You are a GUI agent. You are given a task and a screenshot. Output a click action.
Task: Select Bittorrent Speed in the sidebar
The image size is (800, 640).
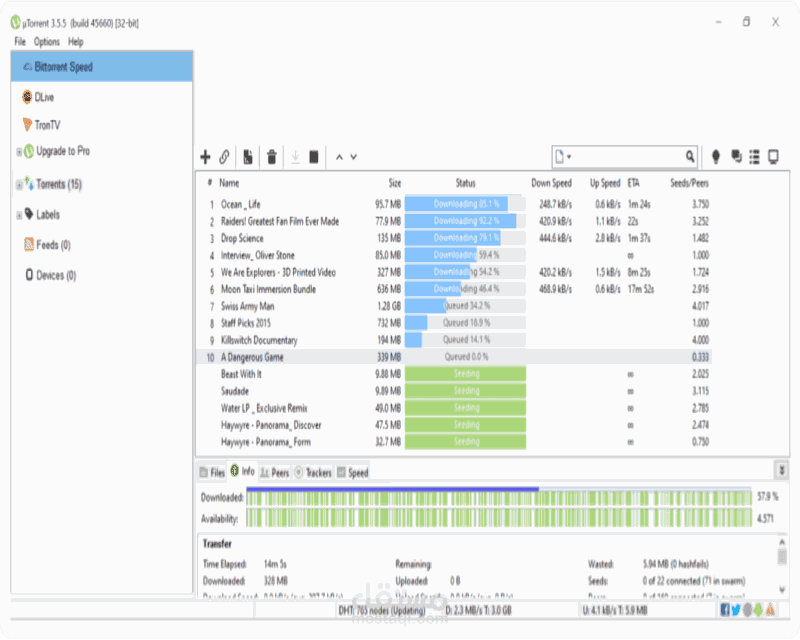(x=102, y=67)
